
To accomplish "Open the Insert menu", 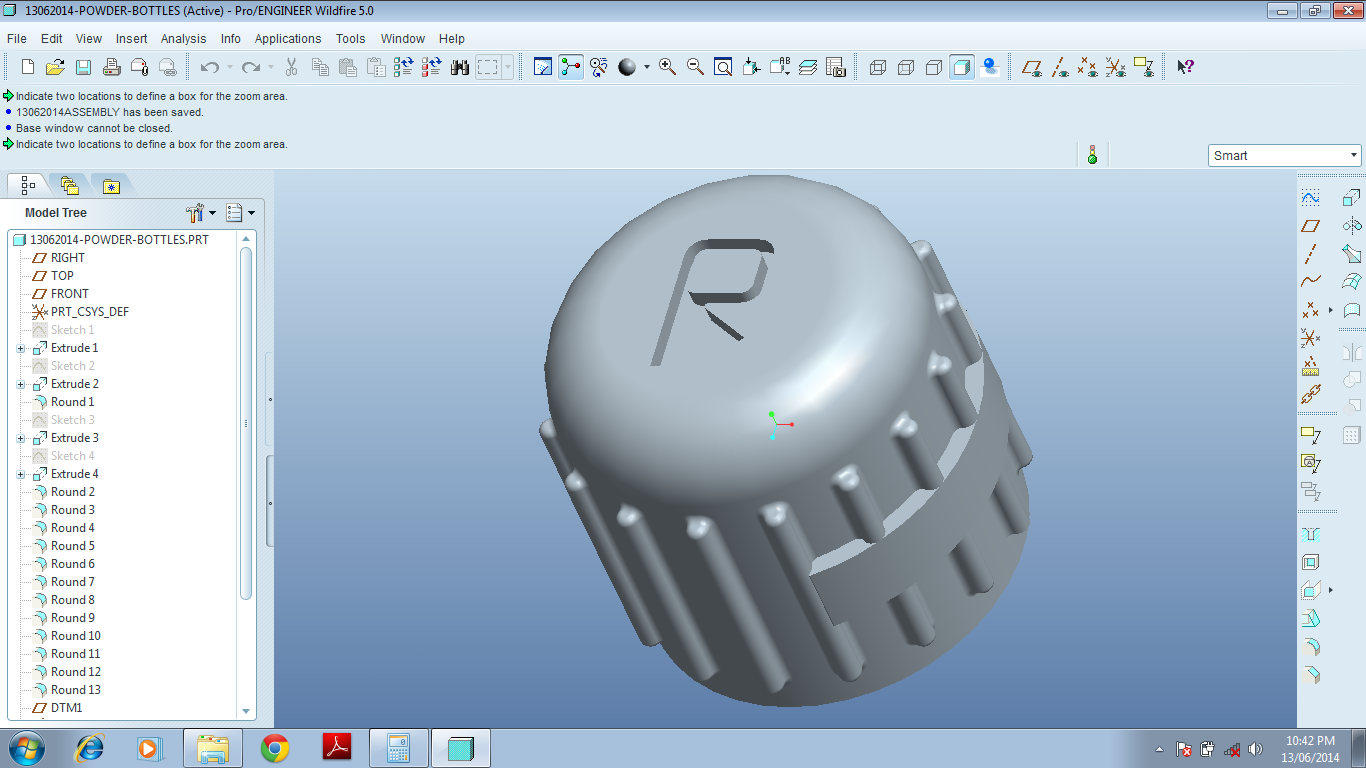I will pos(131,39).
